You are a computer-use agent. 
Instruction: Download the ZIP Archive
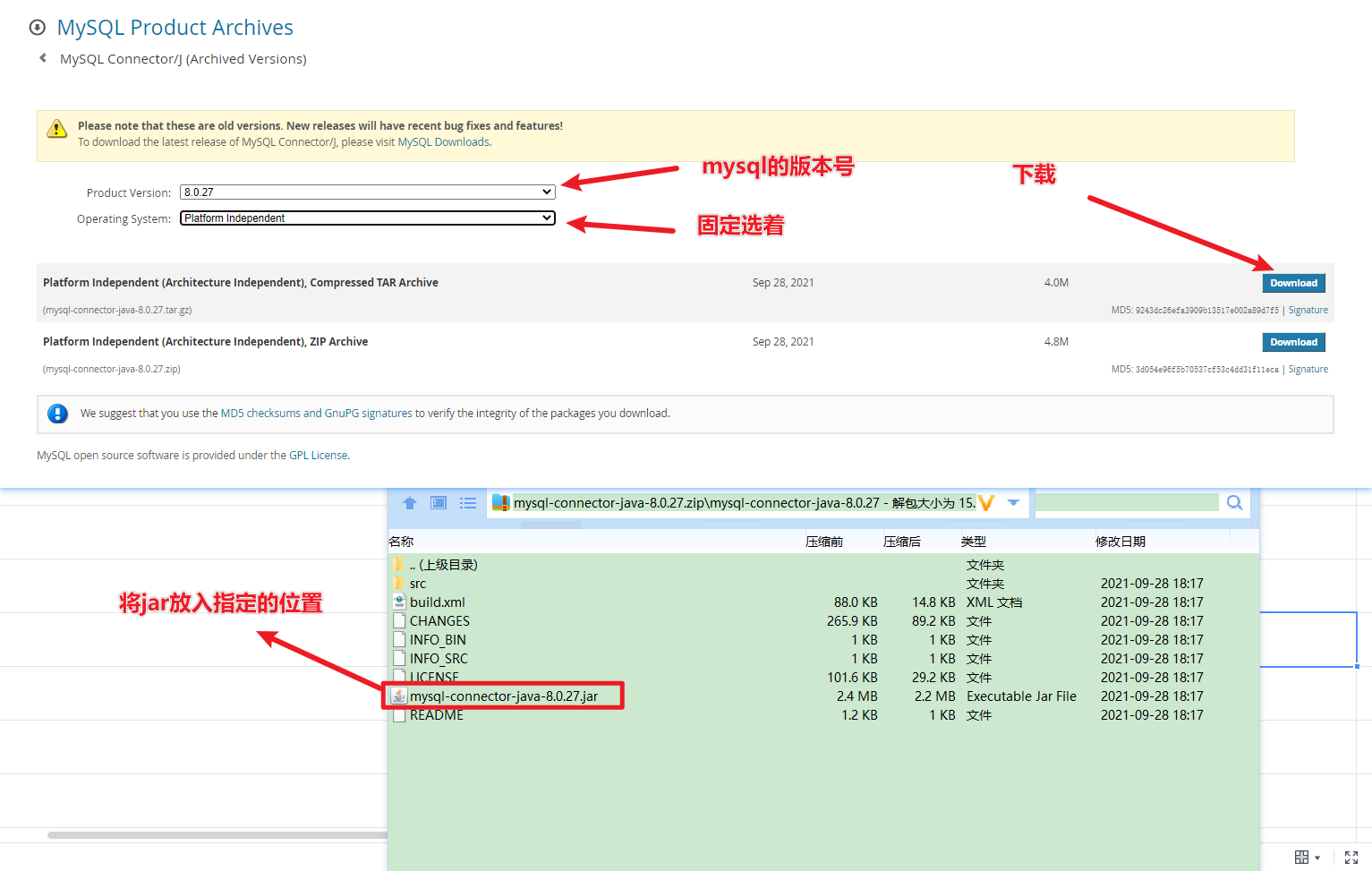click(x=1293, y=342)
